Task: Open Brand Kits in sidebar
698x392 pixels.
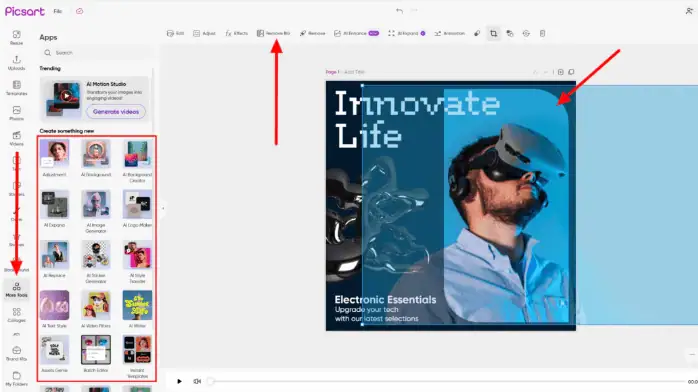Action: pyautogui.click(x=16, y=353)
